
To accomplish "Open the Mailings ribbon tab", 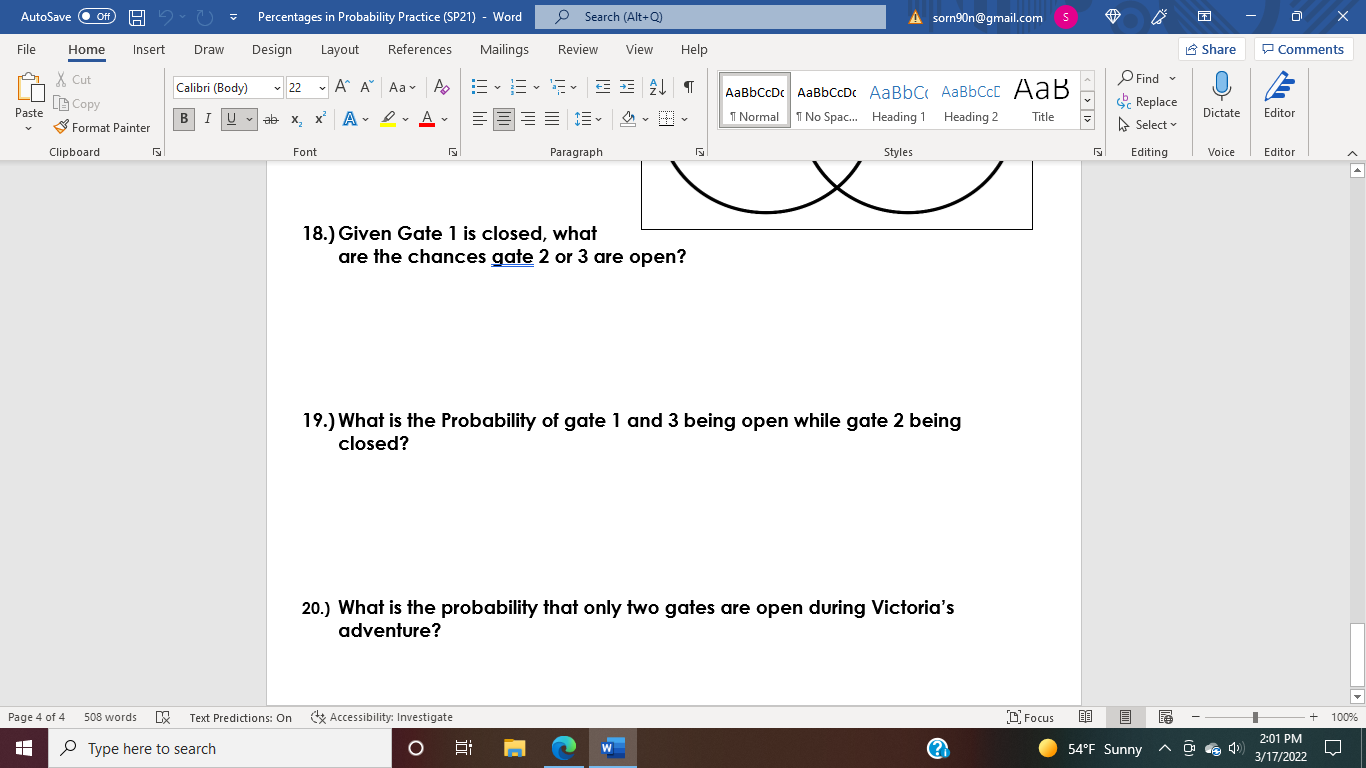I will point(504,49).
